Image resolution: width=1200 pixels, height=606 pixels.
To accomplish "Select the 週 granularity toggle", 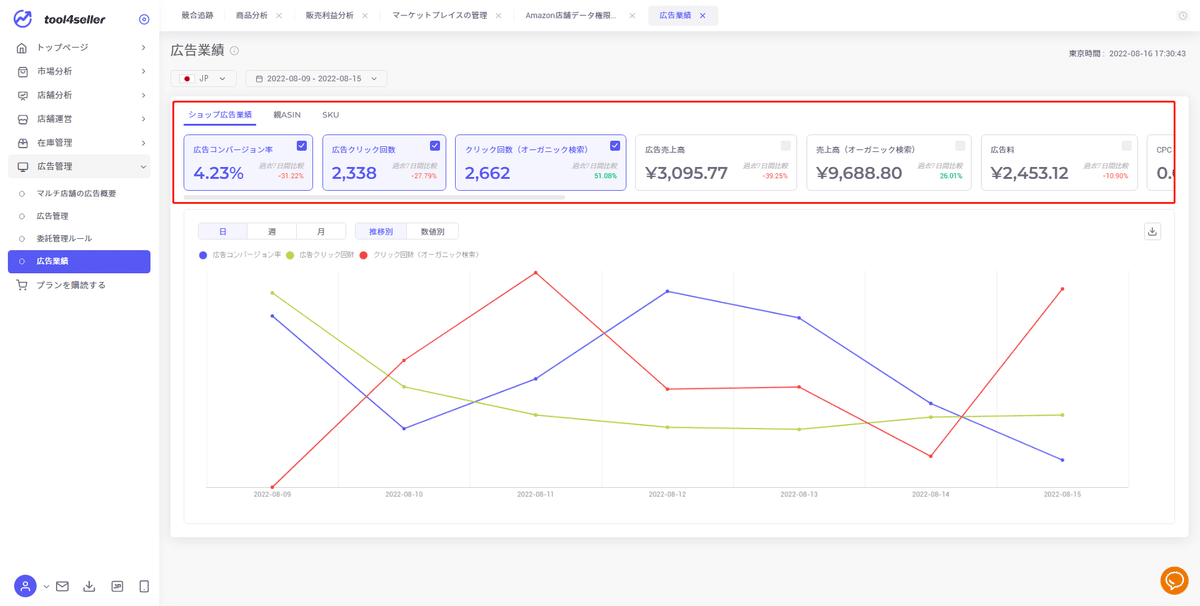I will tap(272, 231).
